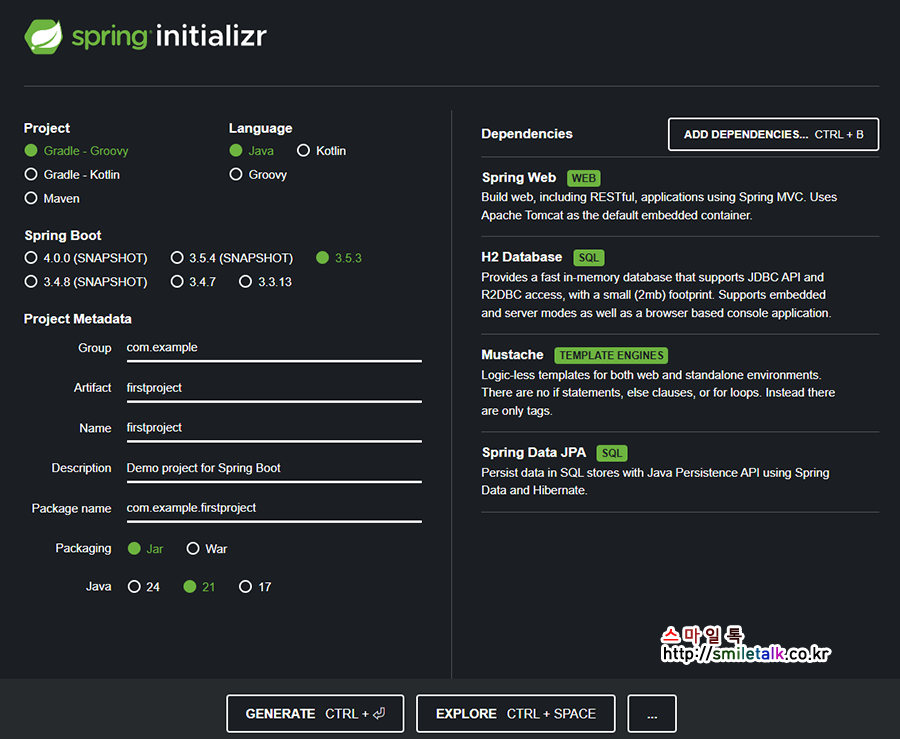
Task: Click the Package name label
Action: pyautogui.click(x=71, y=508)
